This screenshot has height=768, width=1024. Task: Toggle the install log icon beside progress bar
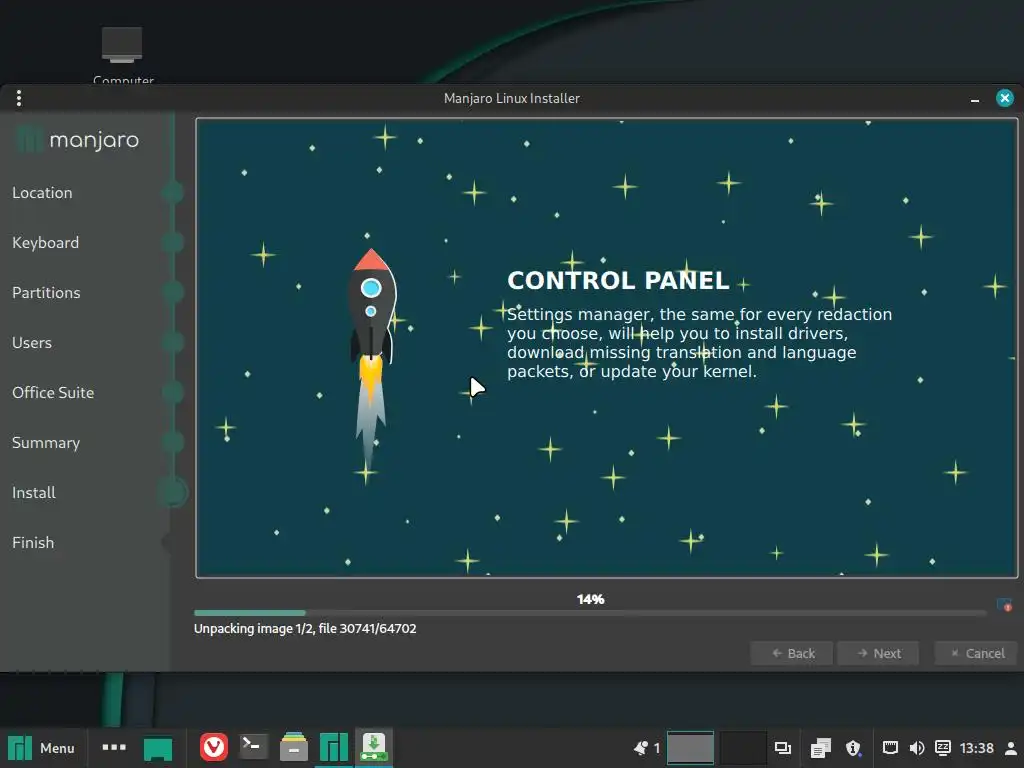coord(1004,605)
